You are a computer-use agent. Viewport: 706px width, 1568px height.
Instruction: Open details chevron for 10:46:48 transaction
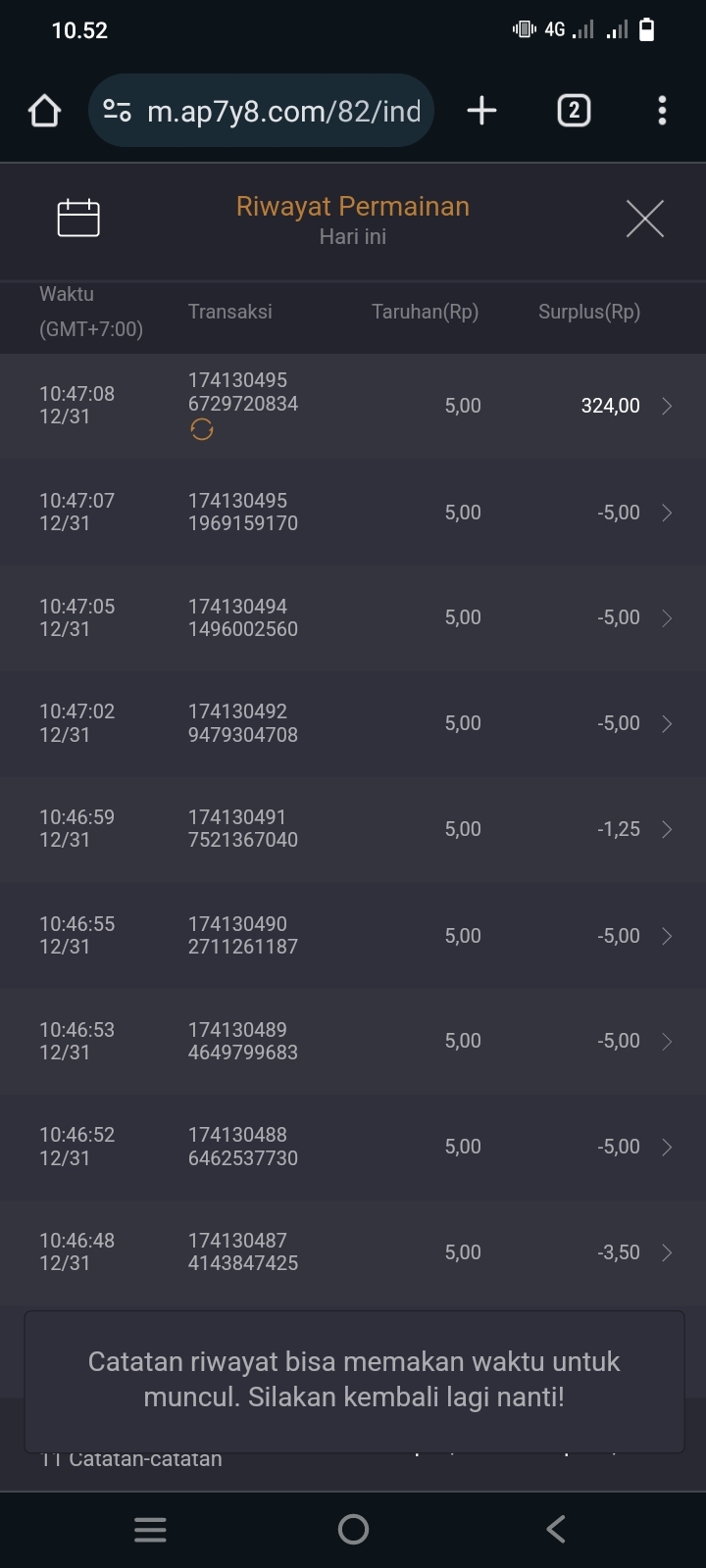(667, 1252)
